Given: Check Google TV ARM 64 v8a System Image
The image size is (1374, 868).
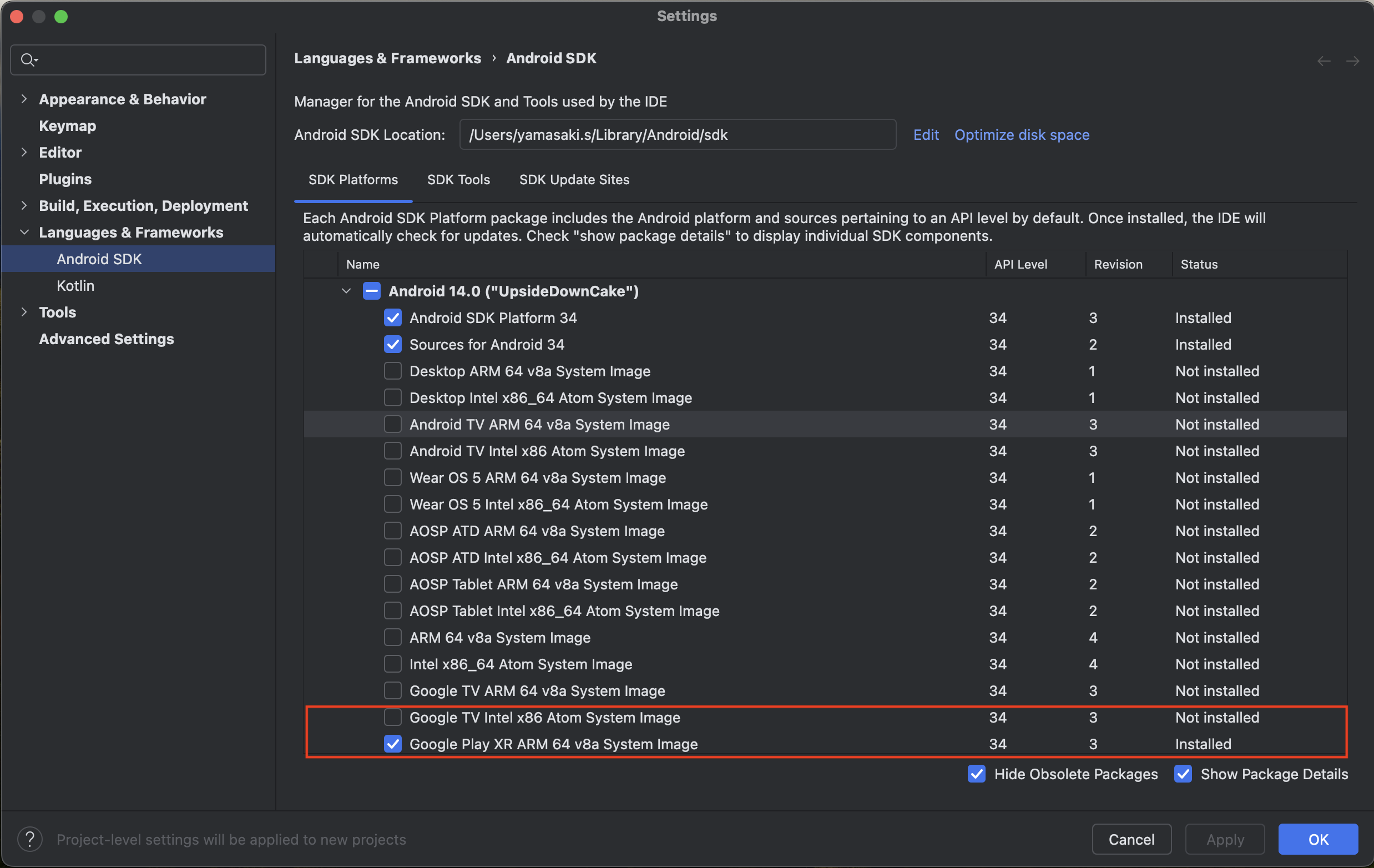Looking at the screenshot, I should pos(392,690).
